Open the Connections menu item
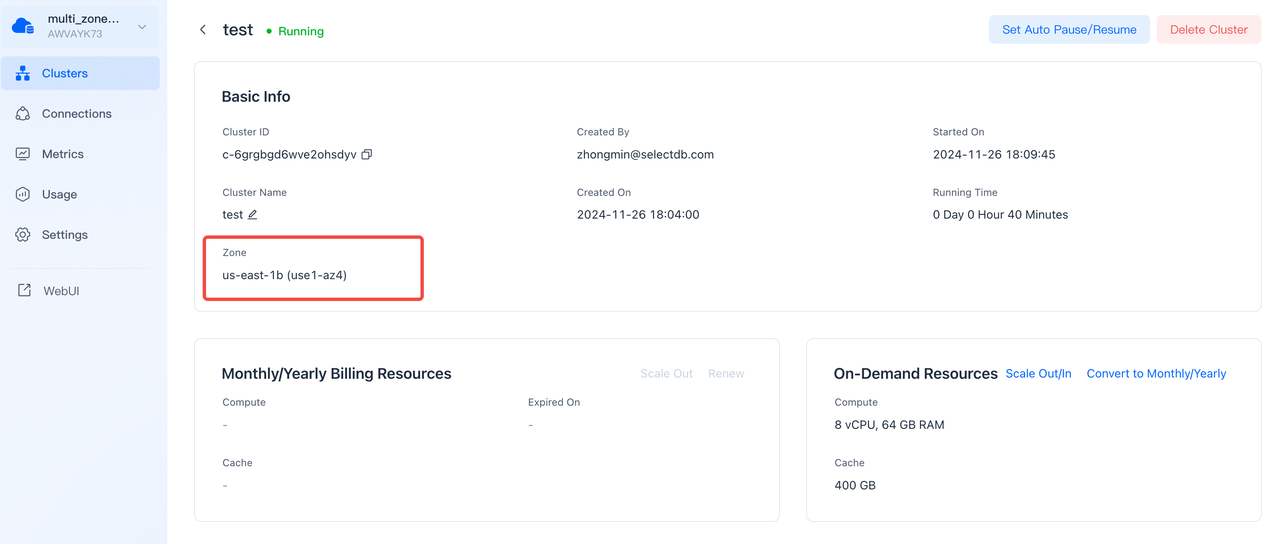 pos(76,114)
